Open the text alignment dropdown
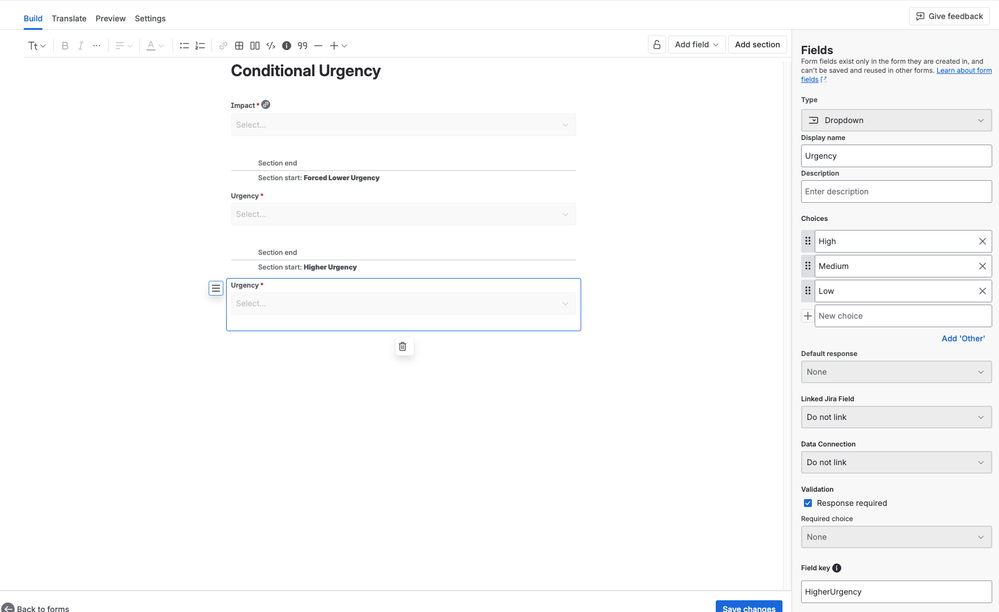The height and width of the screenshot is (612, 999). tap(124, 46)
